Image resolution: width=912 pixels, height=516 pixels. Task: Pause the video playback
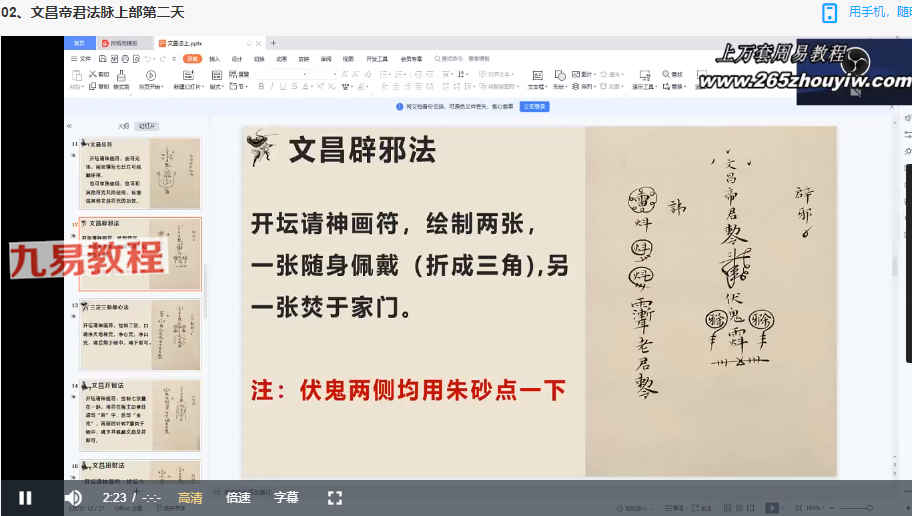25,498
